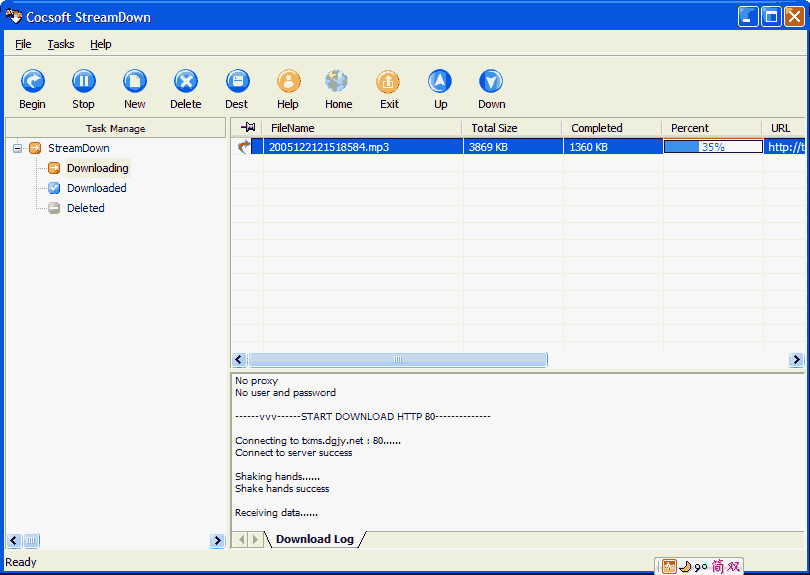Click the log tab scroll left arrow

click(241, 539)
